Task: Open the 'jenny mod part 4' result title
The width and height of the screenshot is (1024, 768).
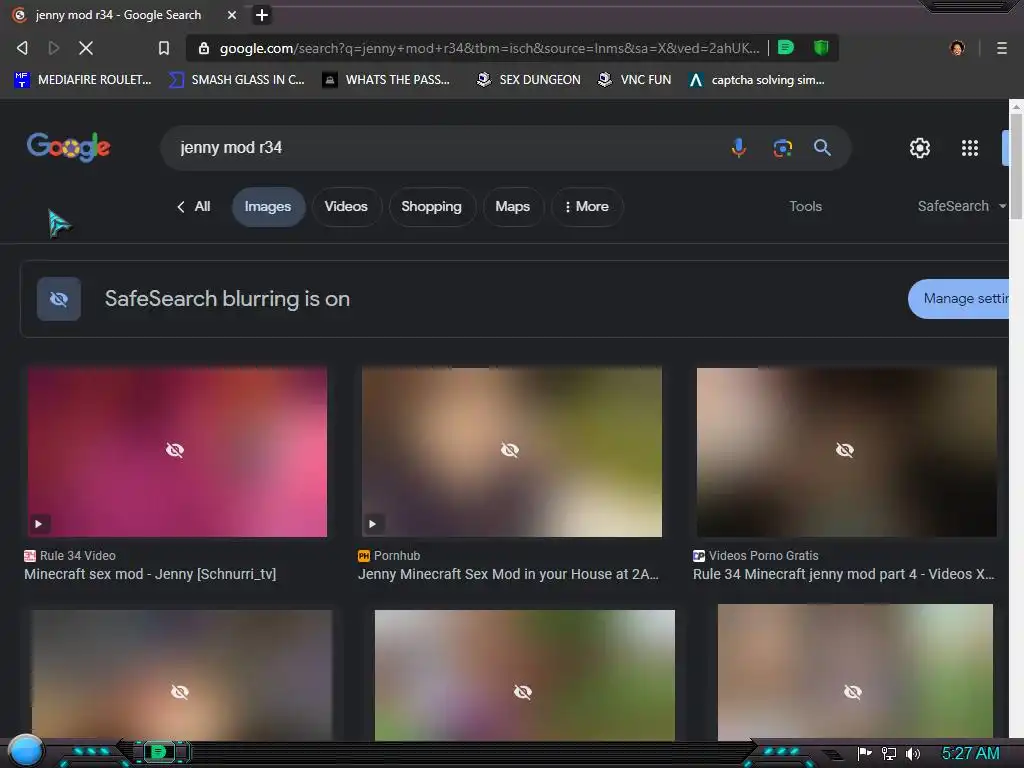Action: coord(844,574)
